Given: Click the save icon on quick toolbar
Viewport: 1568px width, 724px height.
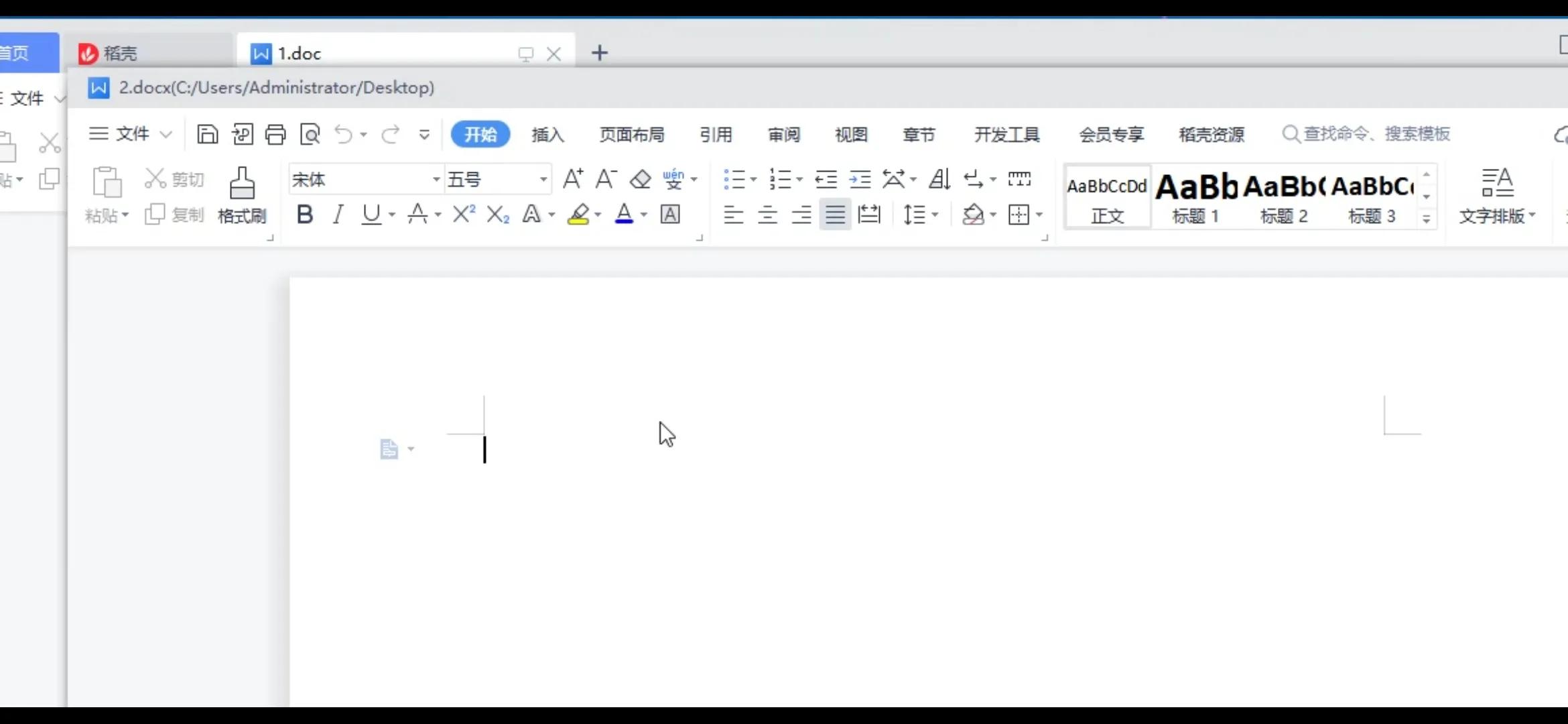Looking at the screenshot, I should click(x=208, y=134).
